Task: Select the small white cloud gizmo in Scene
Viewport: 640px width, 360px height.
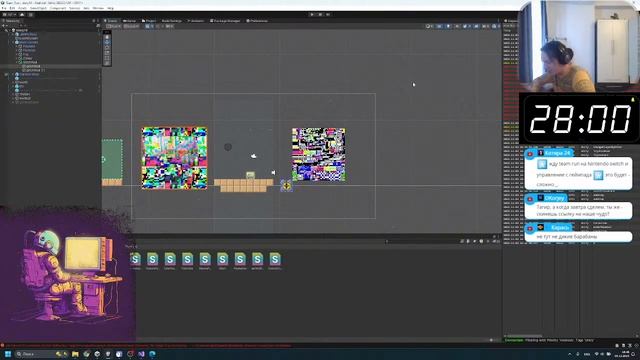Action: pos(253,156)
